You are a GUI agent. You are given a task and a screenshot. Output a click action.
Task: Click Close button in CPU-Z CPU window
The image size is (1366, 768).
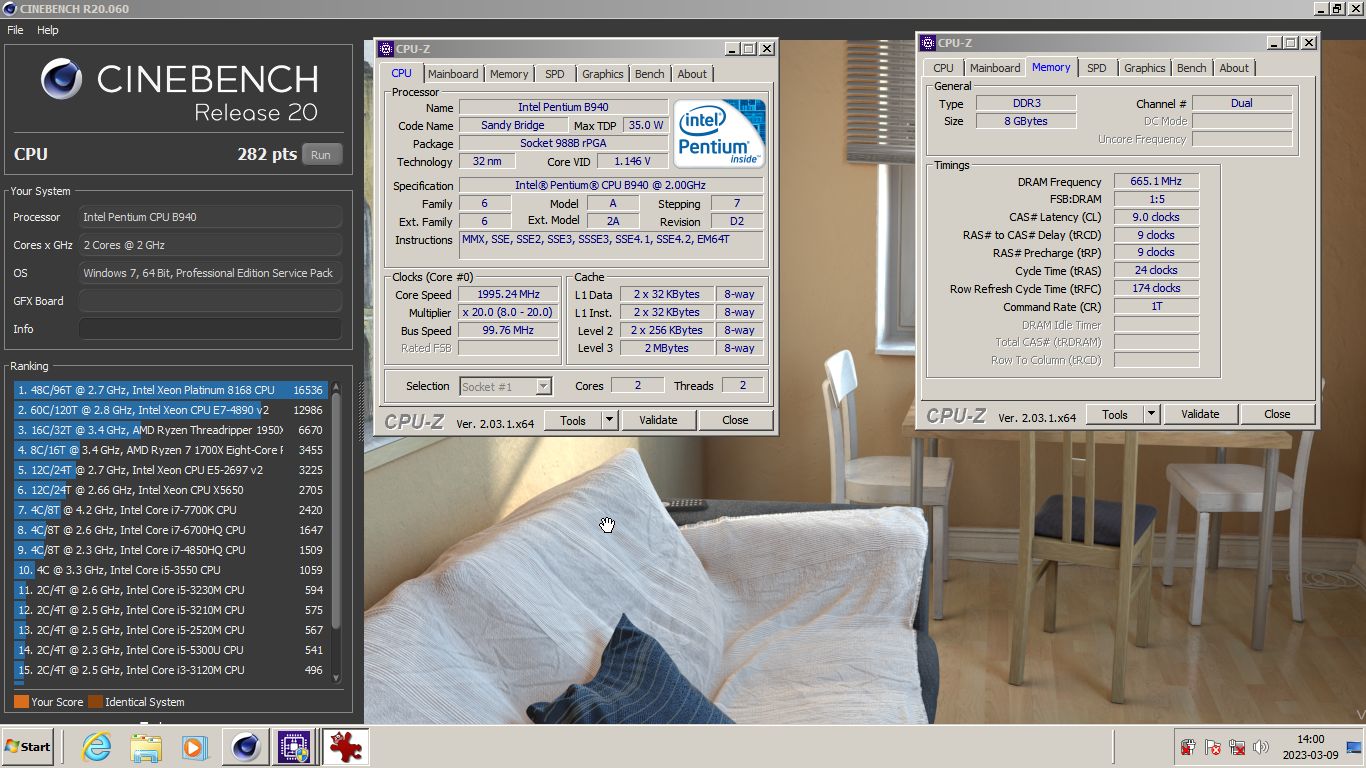735,421
